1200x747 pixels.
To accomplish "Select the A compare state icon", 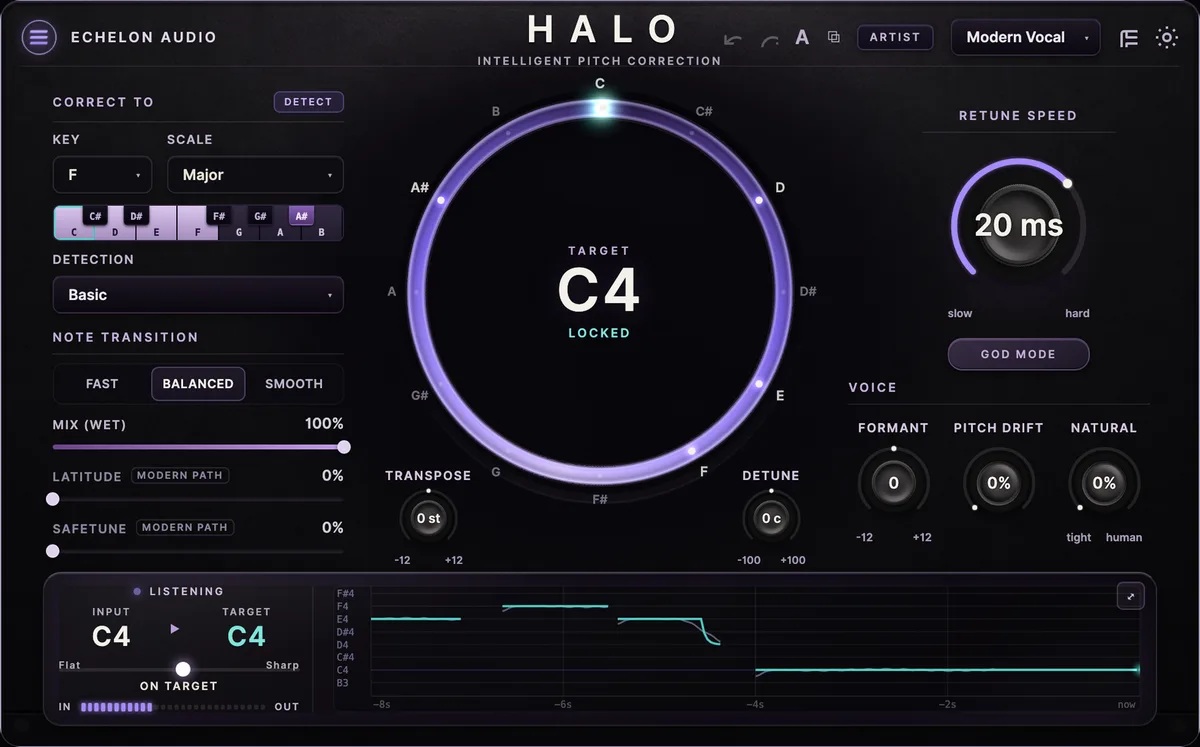I will [802, 38].
